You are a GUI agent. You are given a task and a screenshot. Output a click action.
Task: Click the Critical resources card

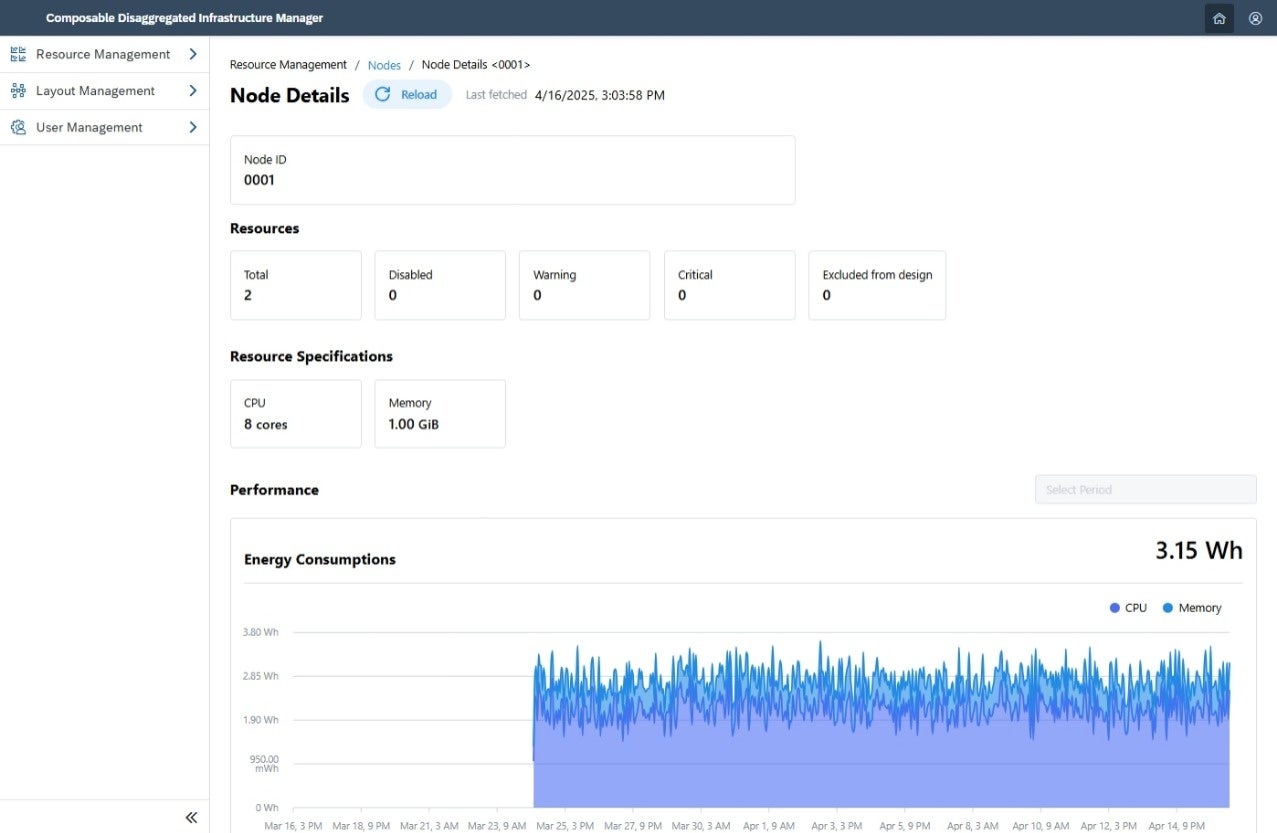pyautogui.click(x=729, y=285)
